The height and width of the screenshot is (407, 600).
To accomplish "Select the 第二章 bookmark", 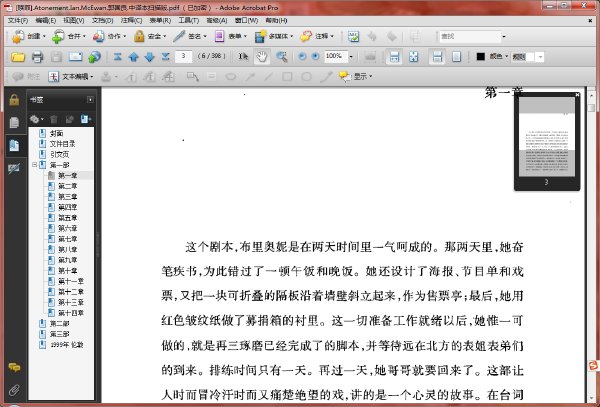I will [68, 186].
